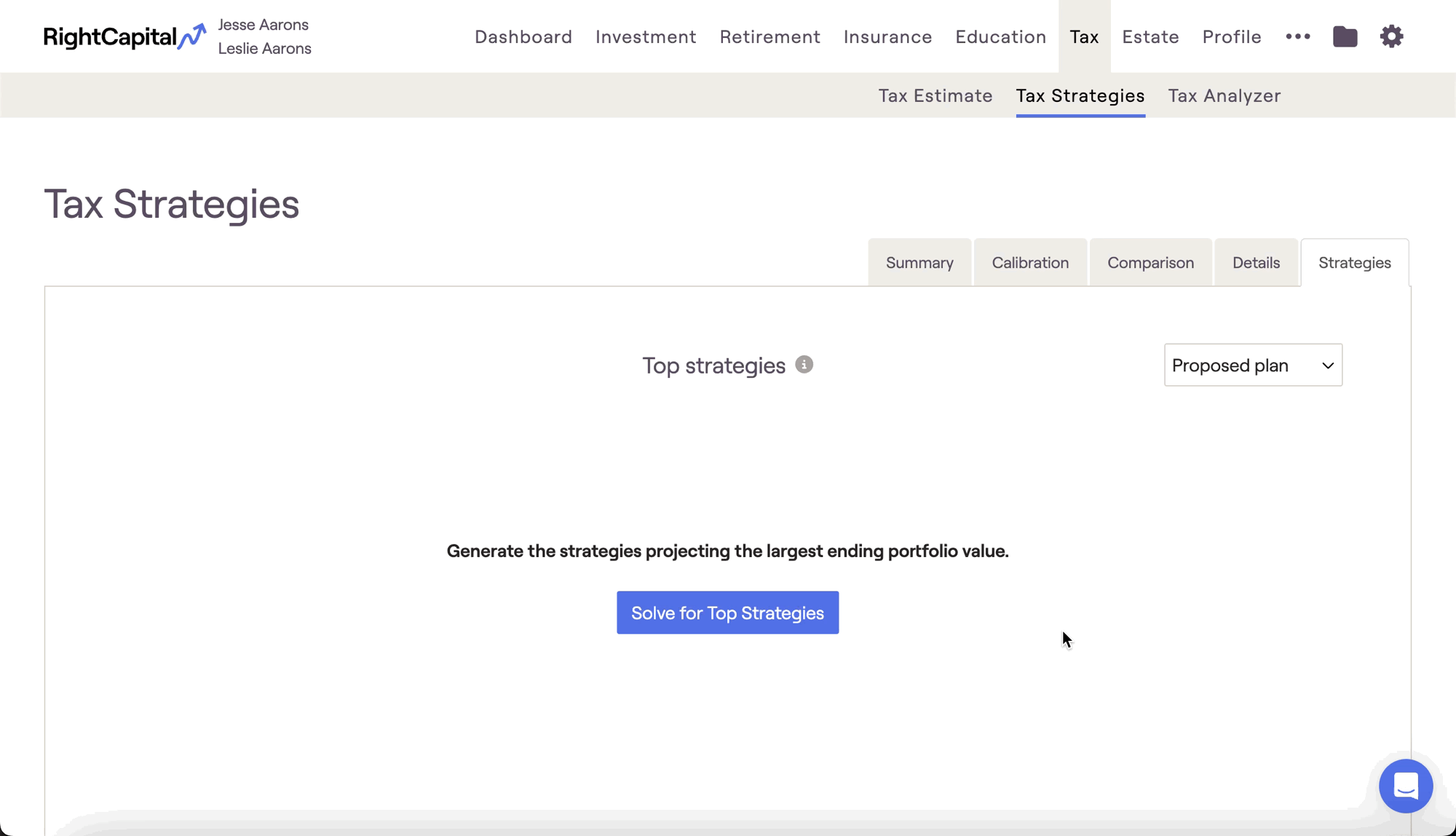Switch to the Calibration tab
The width and height of the screenshot is (1456, 836).
tap(1029, 263)
